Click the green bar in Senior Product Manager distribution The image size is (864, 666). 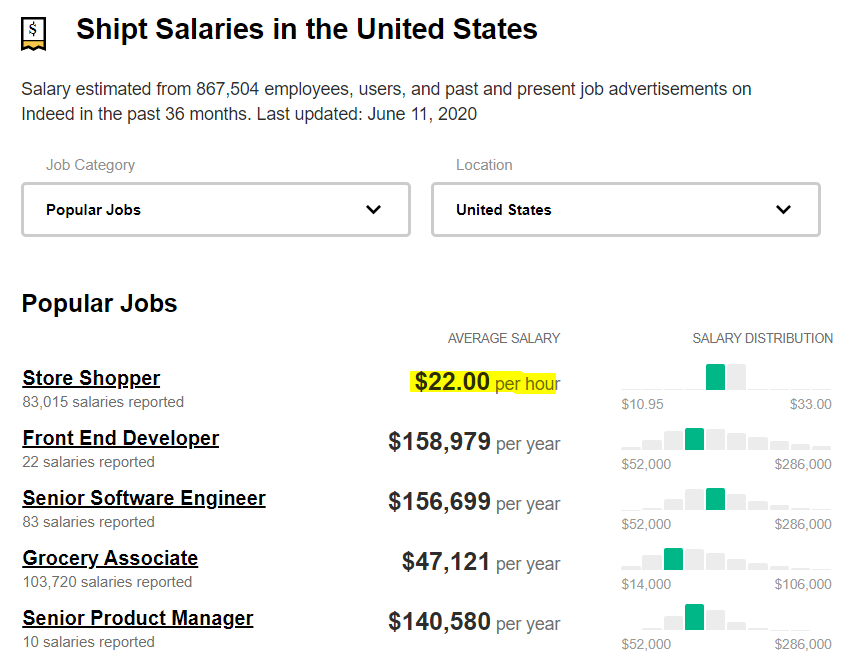pyautogui.click(x=694, y=618)
